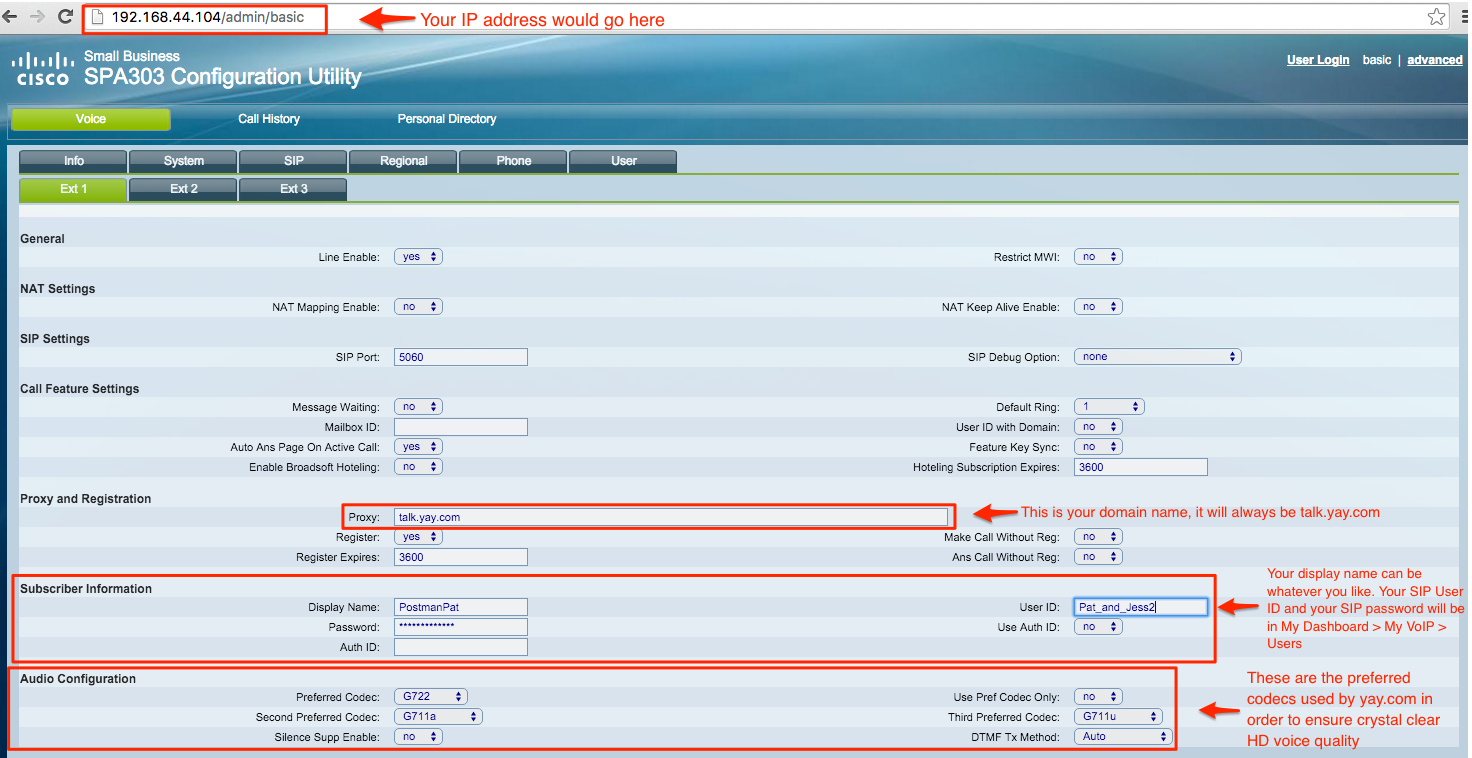The image size is (1472, 758).
Task: Go back using the browser back arrow
Action: [10, 17]
